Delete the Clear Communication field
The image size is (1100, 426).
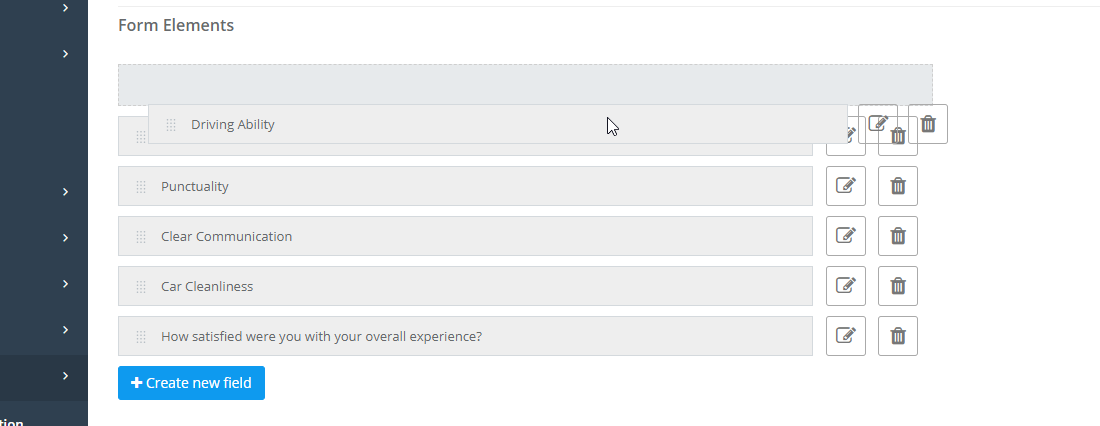tap(897, 236)
